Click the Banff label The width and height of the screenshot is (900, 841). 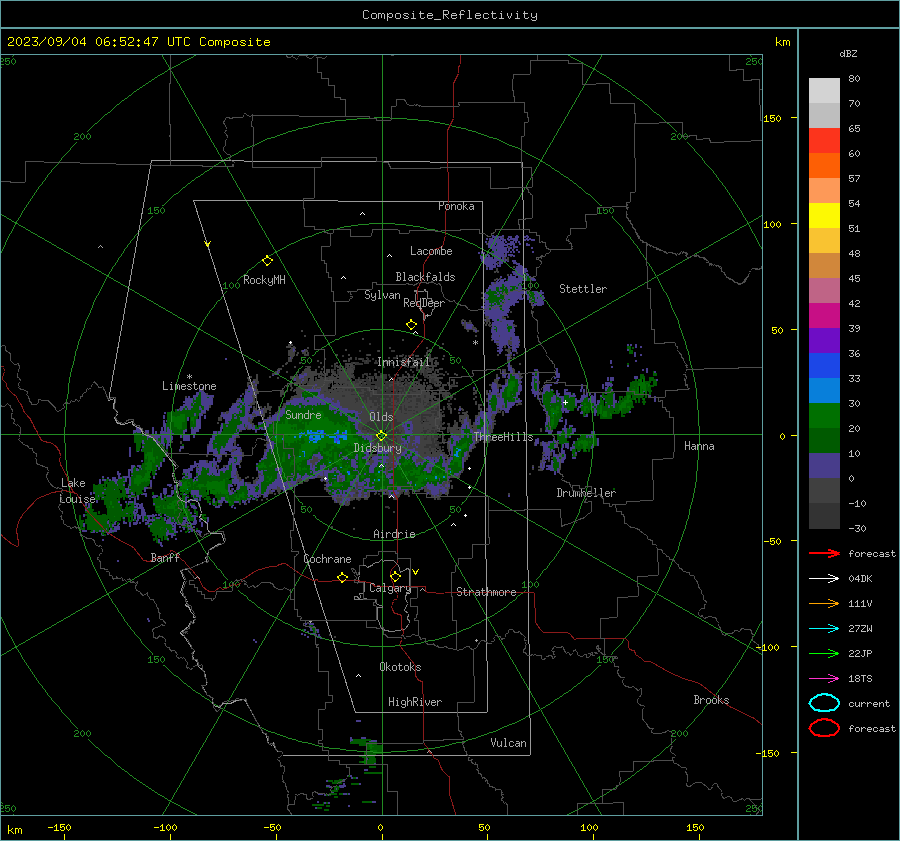click(x=165, y=557)
